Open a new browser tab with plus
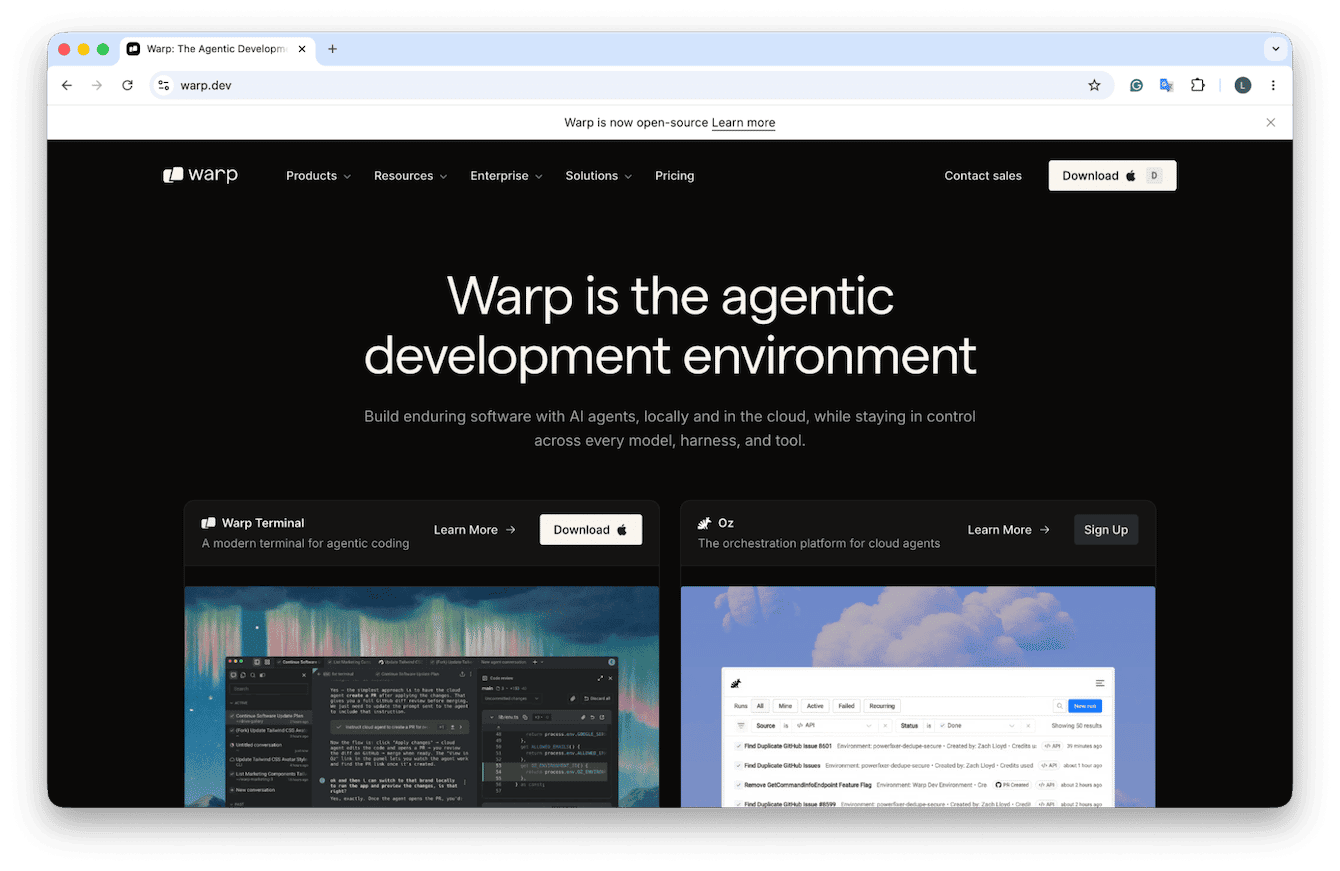 coord(333,49)
